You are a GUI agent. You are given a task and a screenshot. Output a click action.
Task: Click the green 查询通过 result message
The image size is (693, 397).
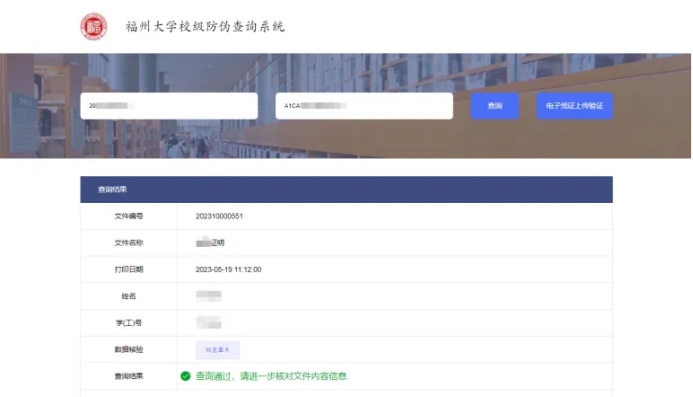point(271,376)
